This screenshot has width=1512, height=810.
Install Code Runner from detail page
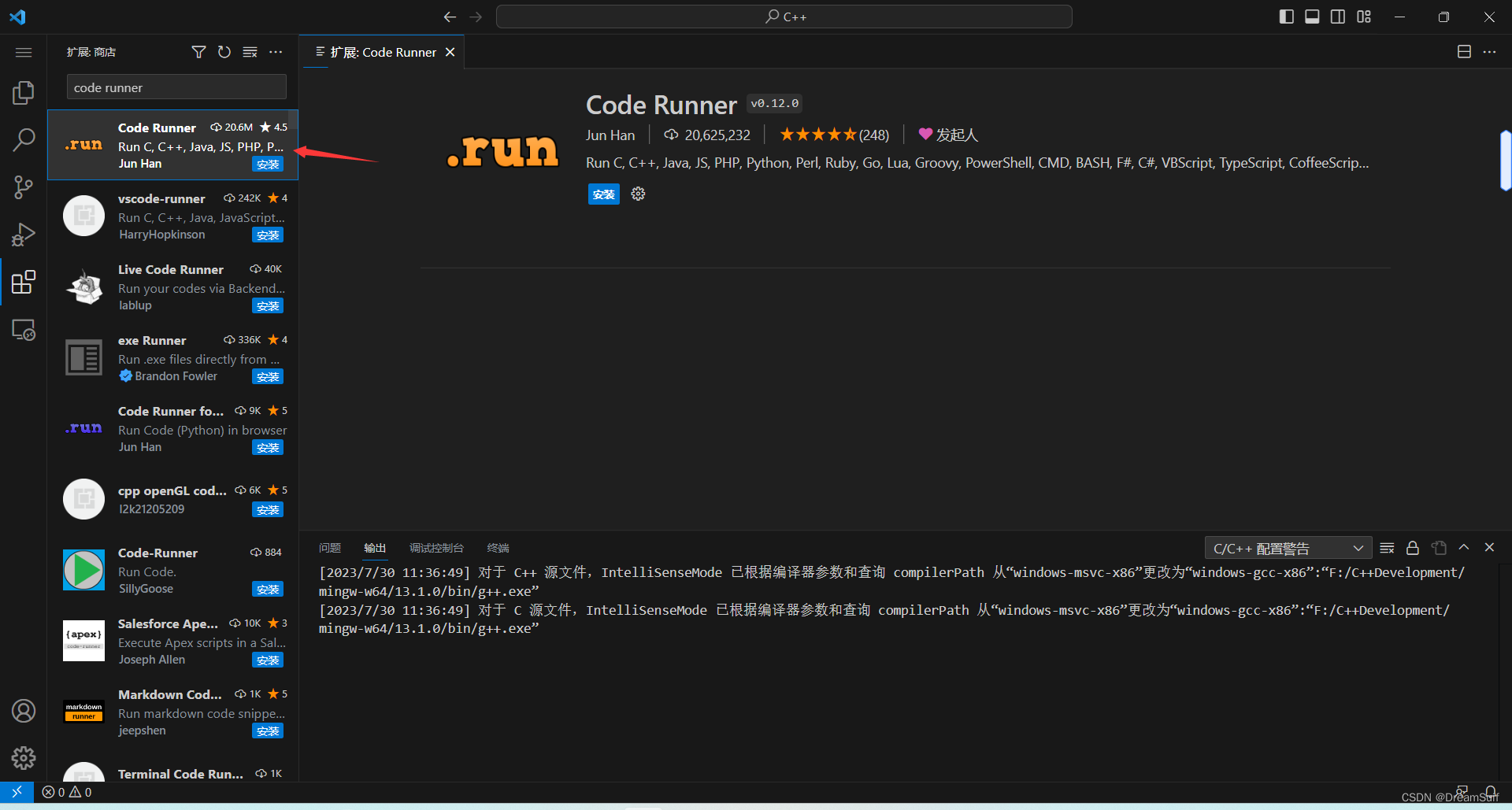604,194
